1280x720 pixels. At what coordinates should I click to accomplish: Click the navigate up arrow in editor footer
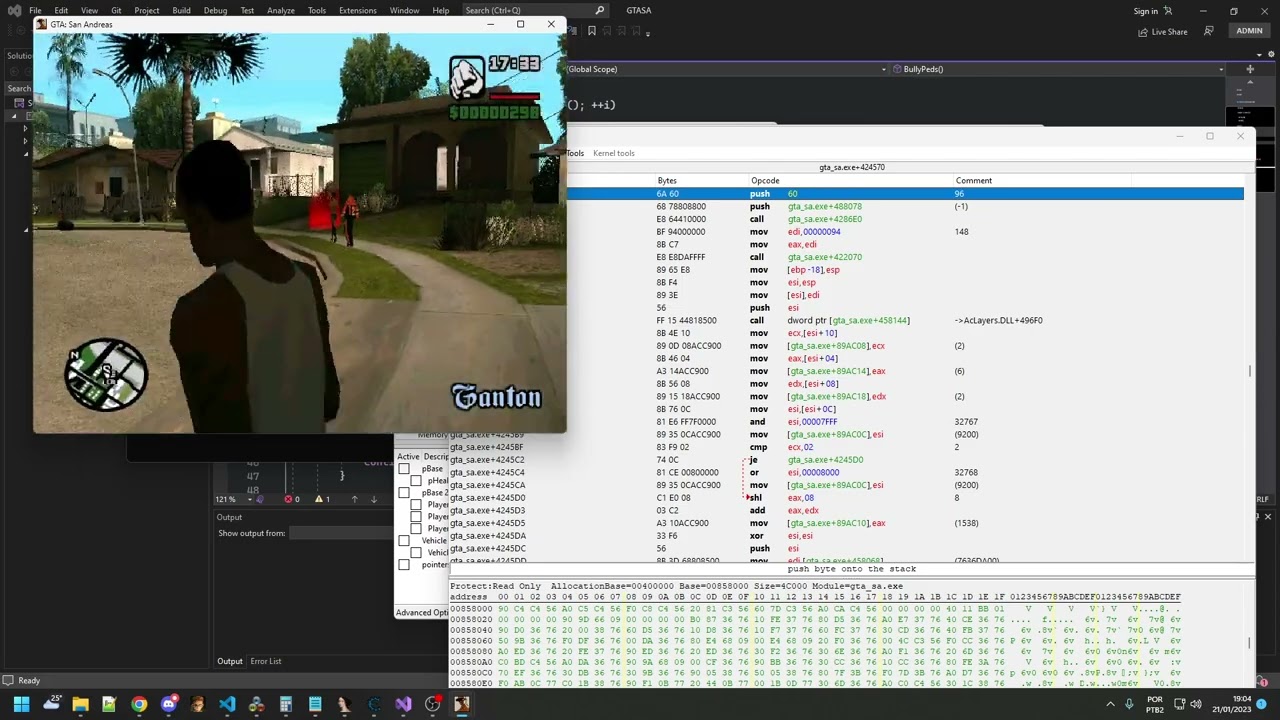[x=354, y=499]
